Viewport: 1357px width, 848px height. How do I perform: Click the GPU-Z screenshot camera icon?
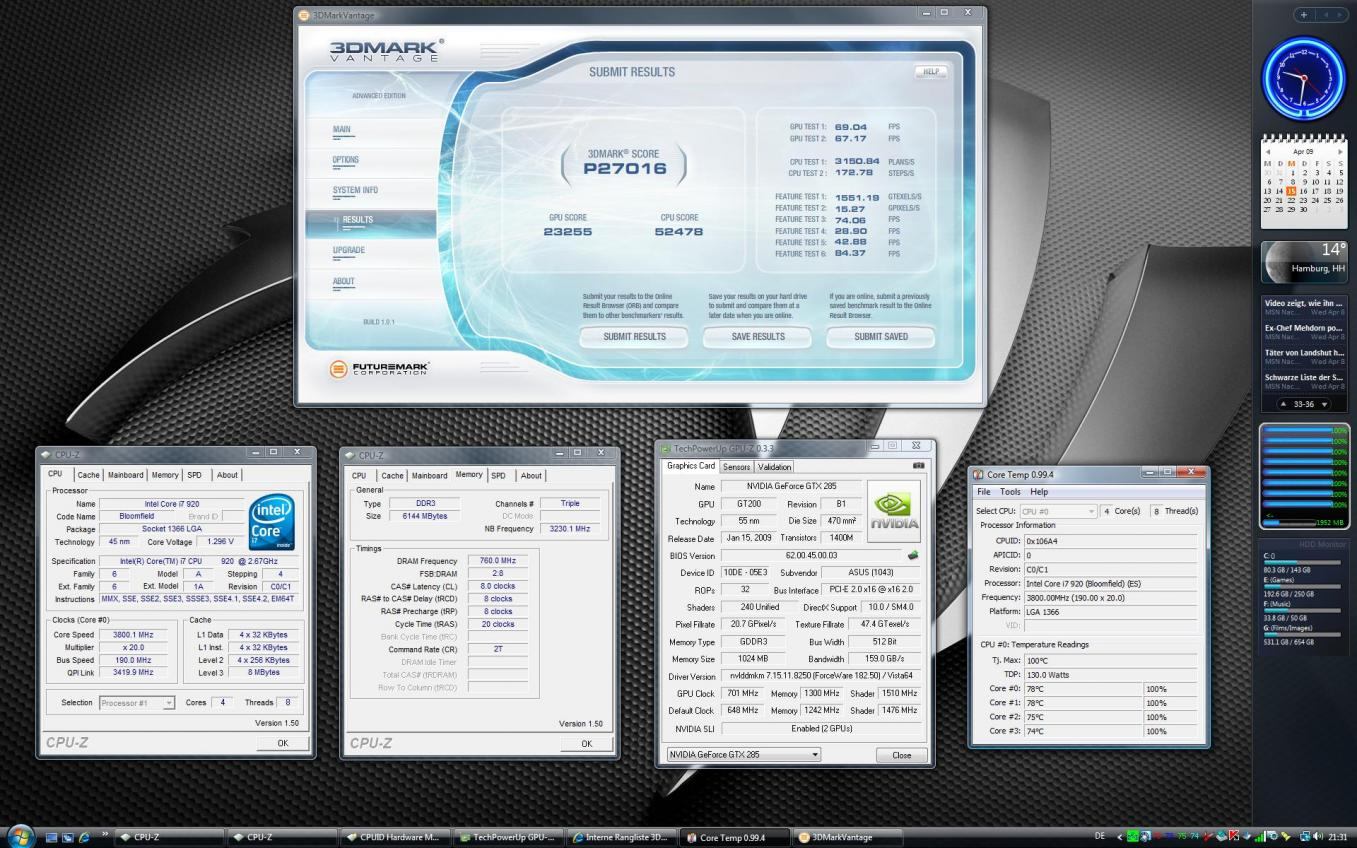[918, 466]
